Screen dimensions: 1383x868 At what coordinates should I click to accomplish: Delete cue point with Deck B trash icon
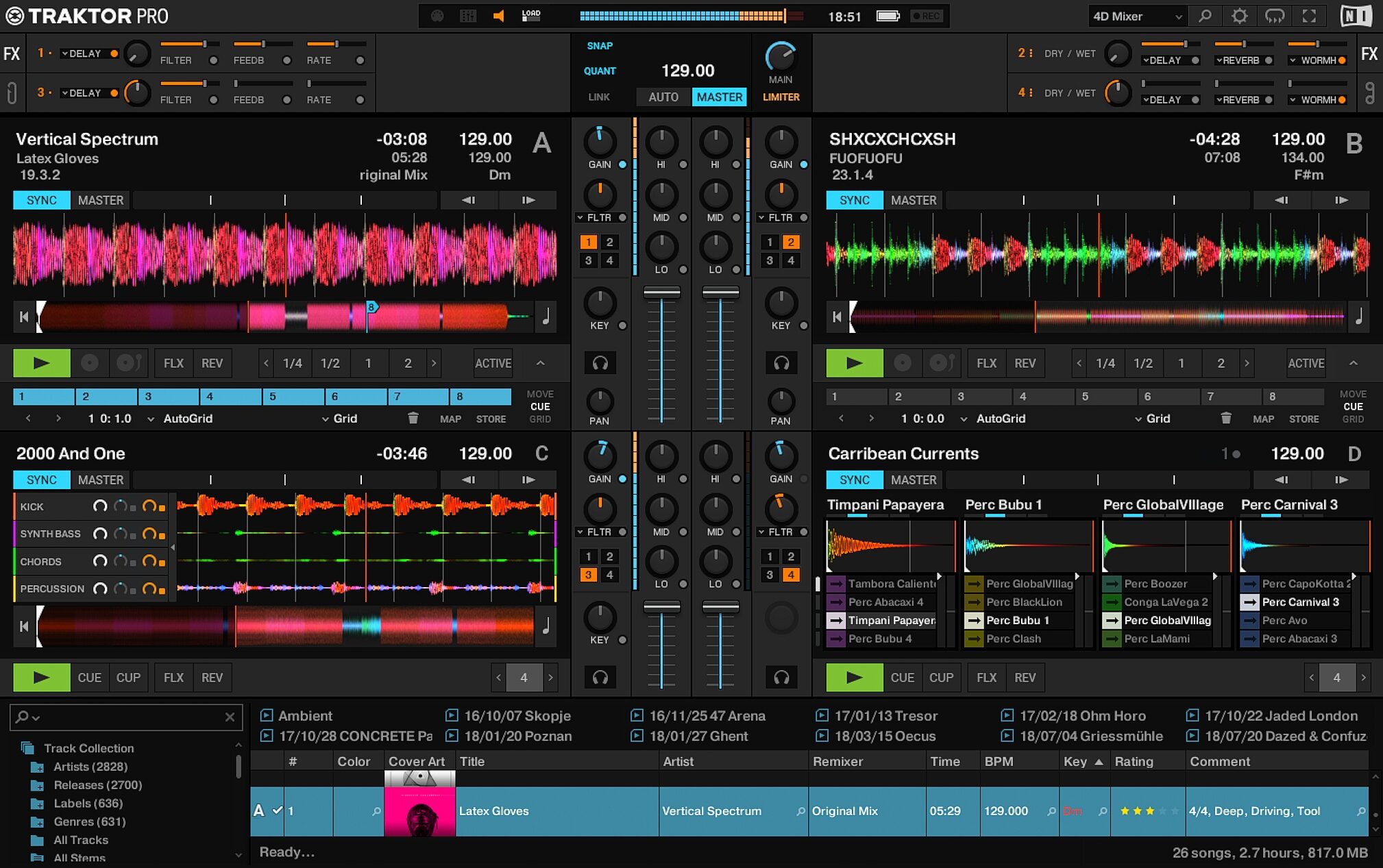pyautogui.click(x=1225, y=418)
